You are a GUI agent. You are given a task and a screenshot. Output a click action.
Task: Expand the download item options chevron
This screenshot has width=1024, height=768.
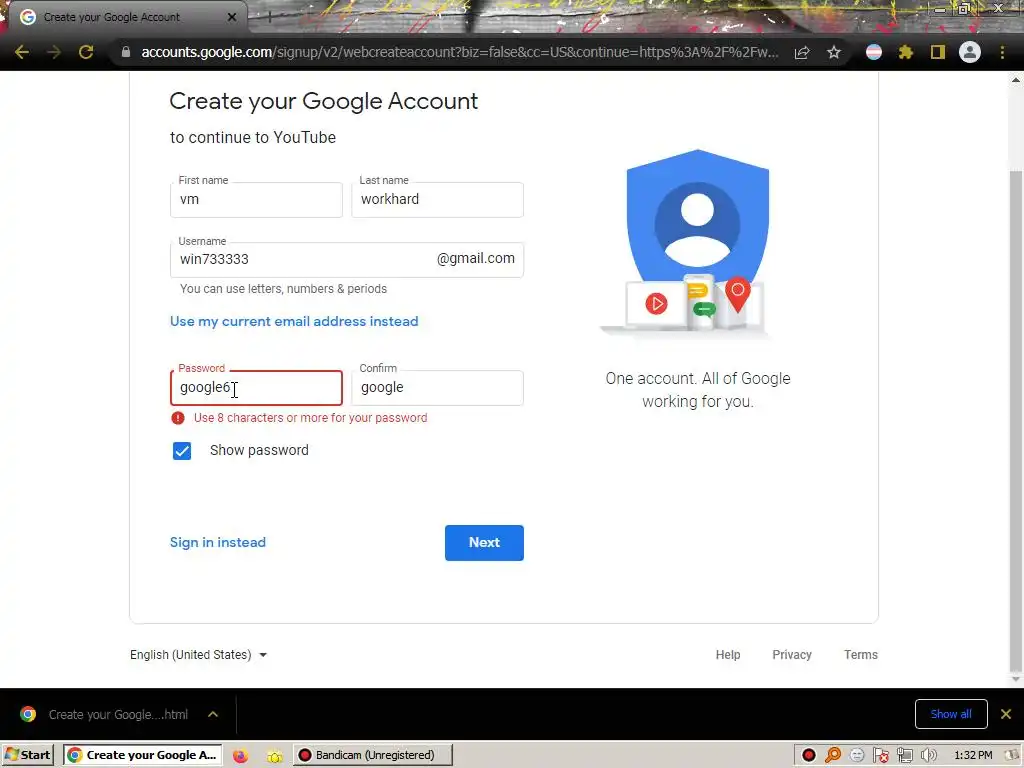pos(213,714)
